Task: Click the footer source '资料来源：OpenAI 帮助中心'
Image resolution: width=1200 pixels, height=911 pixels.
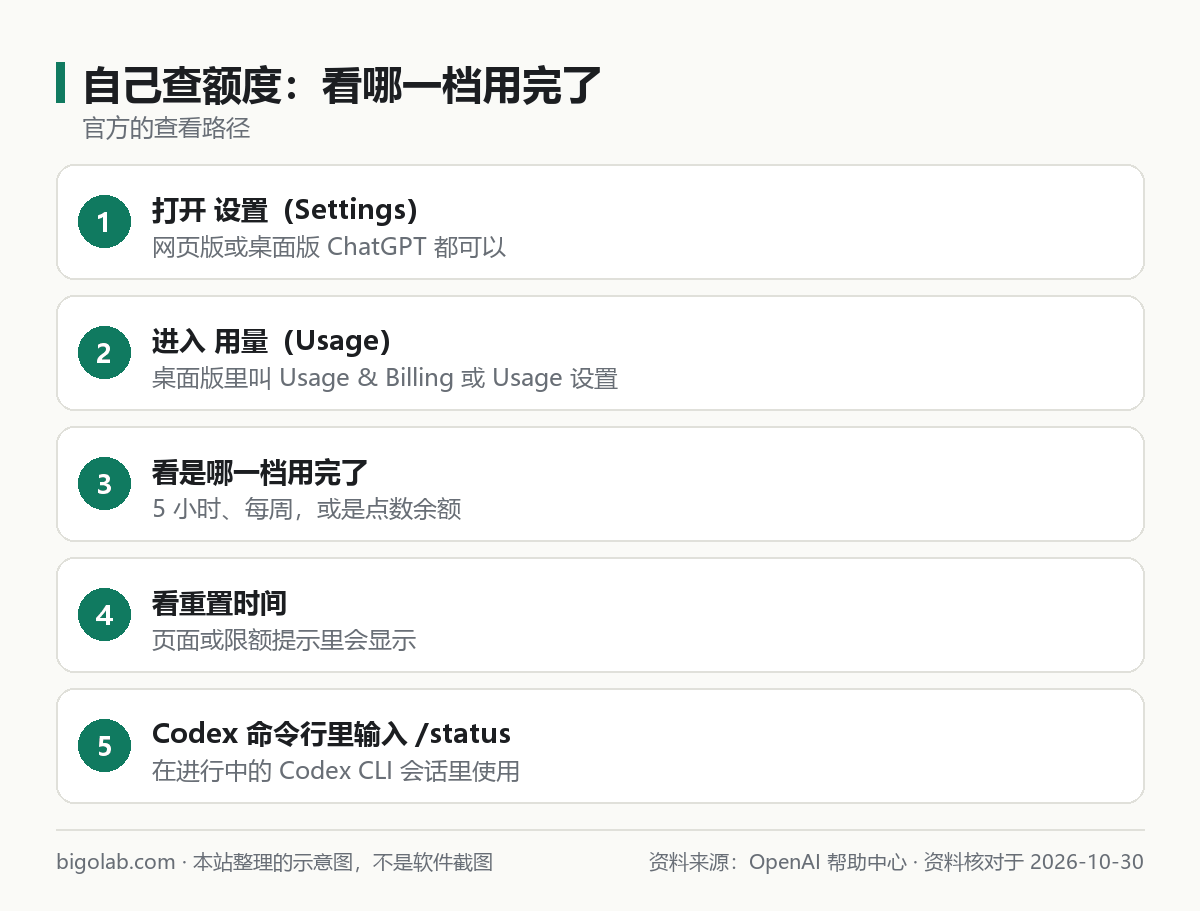Action: (x=777, y=862)
